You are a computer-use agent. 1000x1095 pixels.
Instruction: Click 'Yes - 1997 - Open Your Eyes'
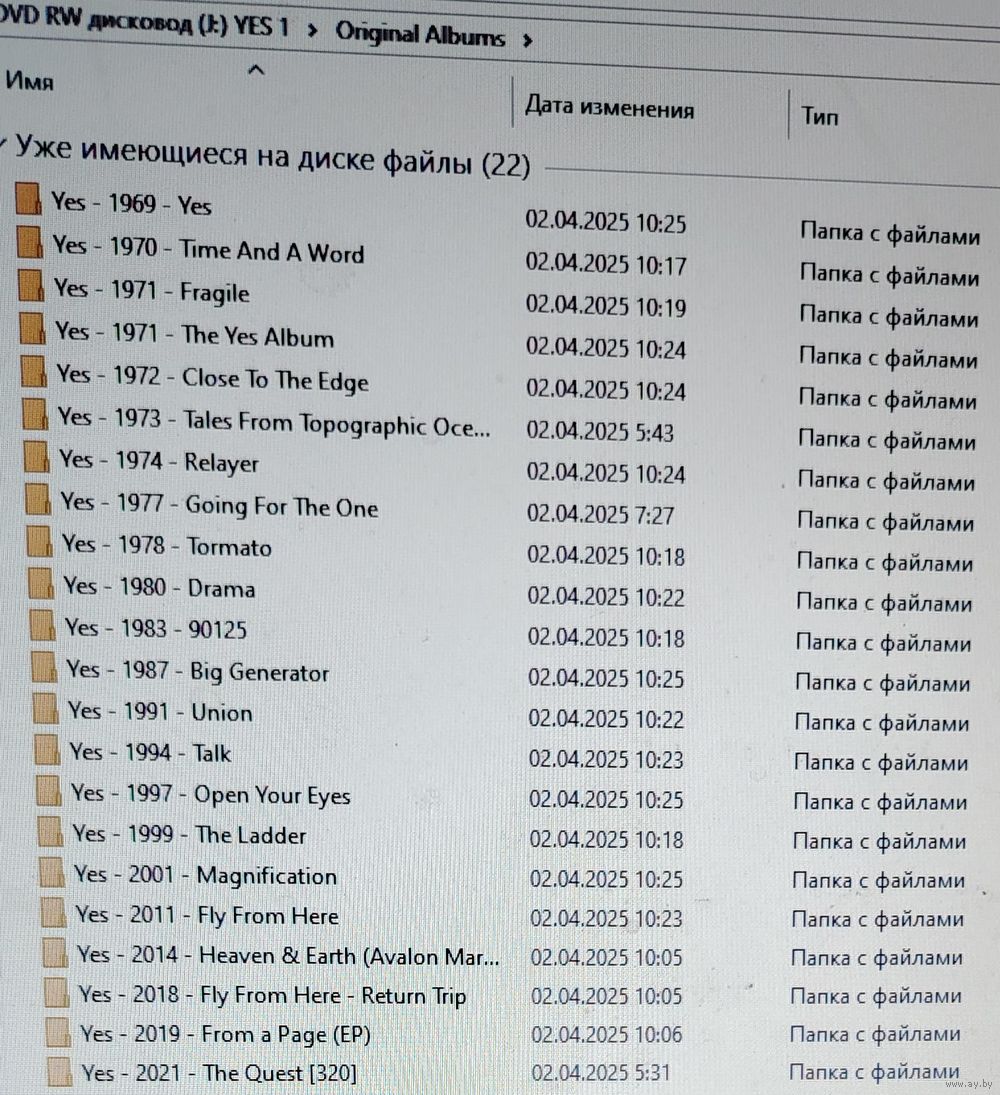click(210, 795)
